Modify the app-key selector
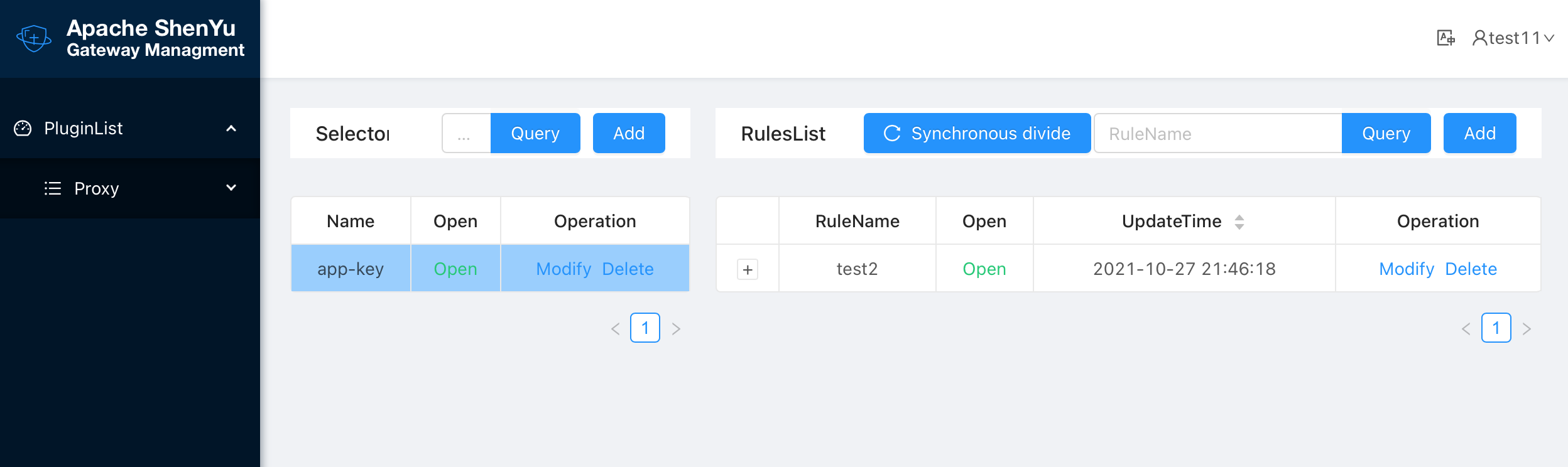 click(563, 269)
